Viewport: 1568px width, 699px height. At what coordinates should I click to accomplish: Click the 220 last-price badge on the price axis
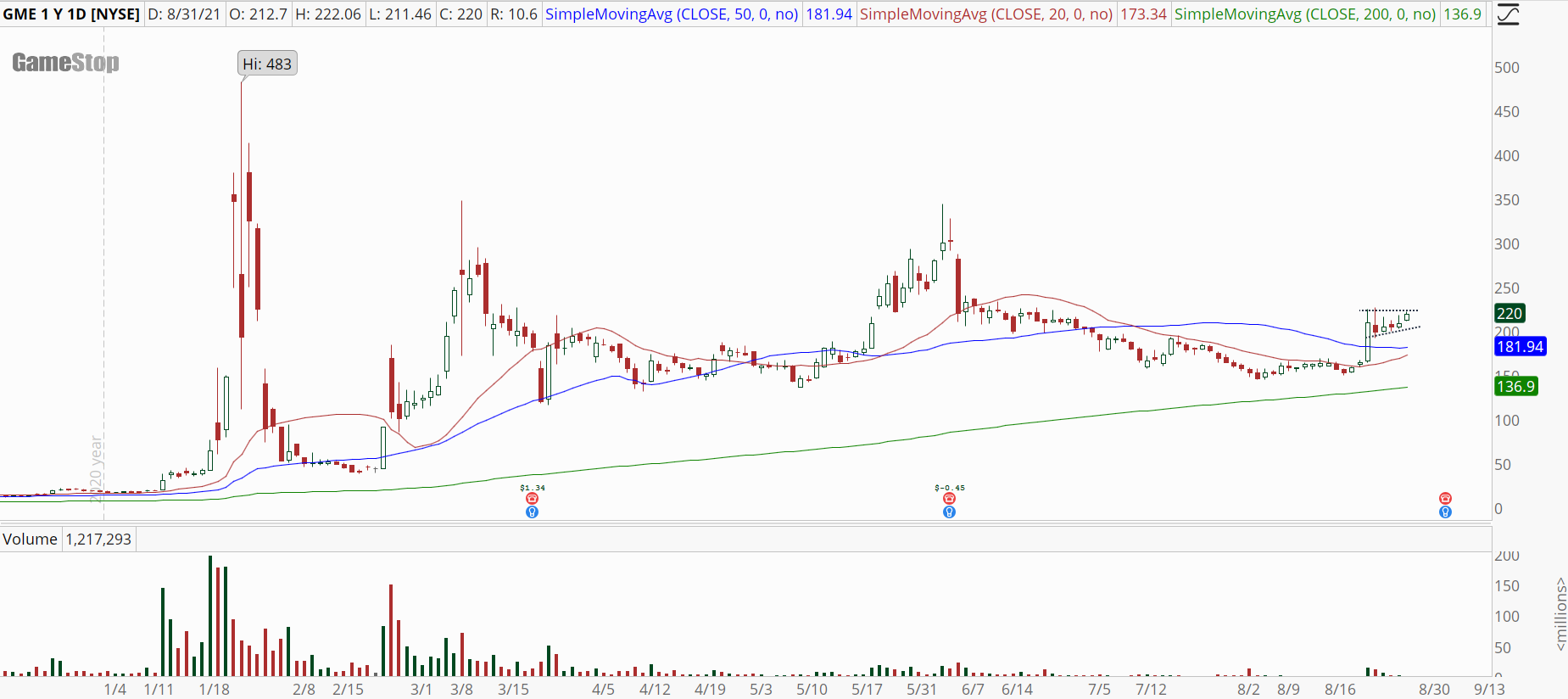[1509, 313]
